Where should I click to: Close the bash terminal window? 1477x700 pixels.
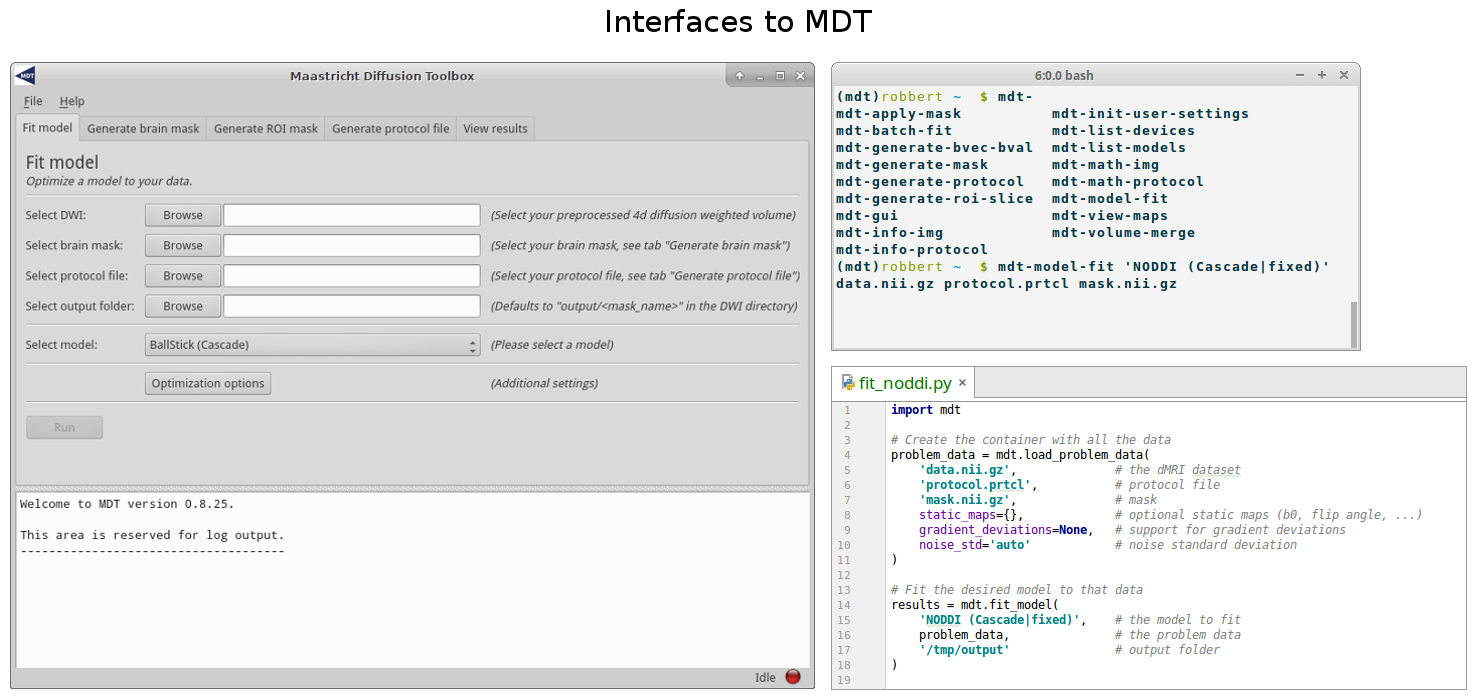(x=1343, y=75)
